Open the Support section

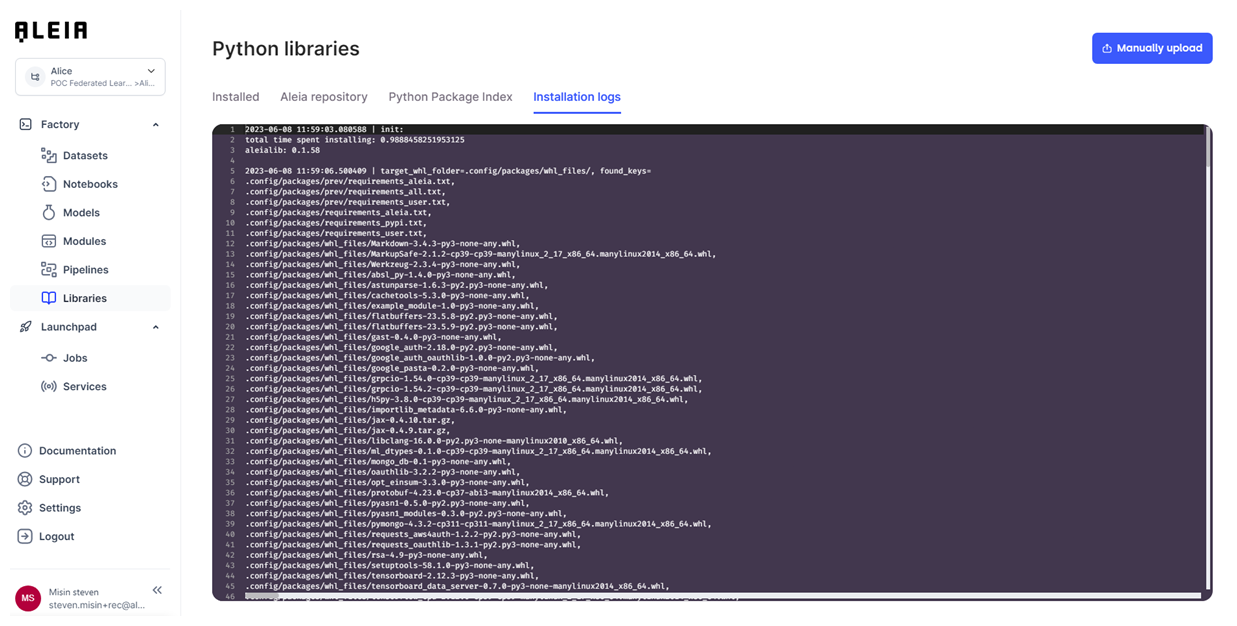(59, 479)
